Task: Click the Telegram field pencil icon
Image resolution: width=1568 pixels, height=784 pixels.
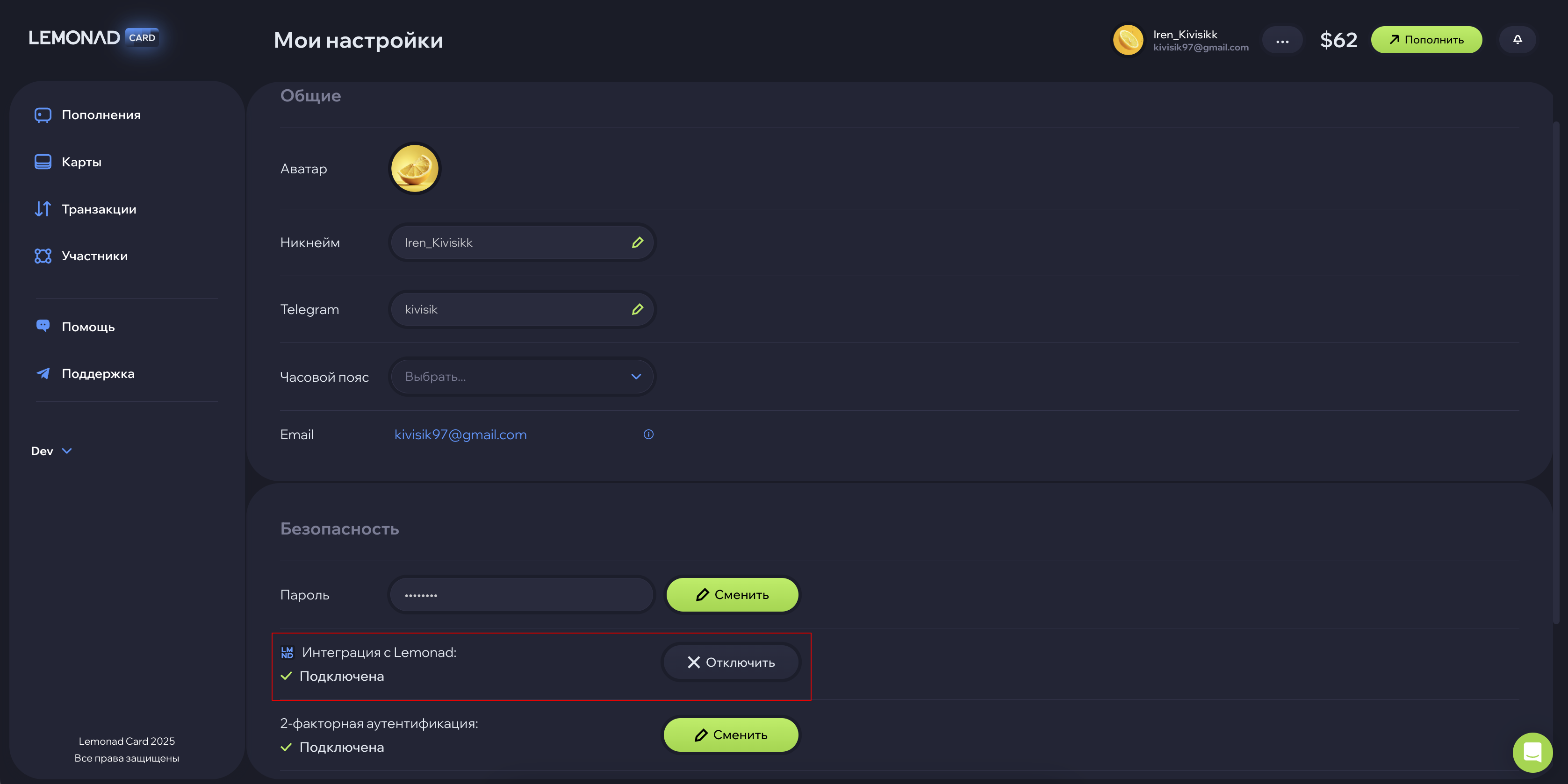Action: [637, 310]
